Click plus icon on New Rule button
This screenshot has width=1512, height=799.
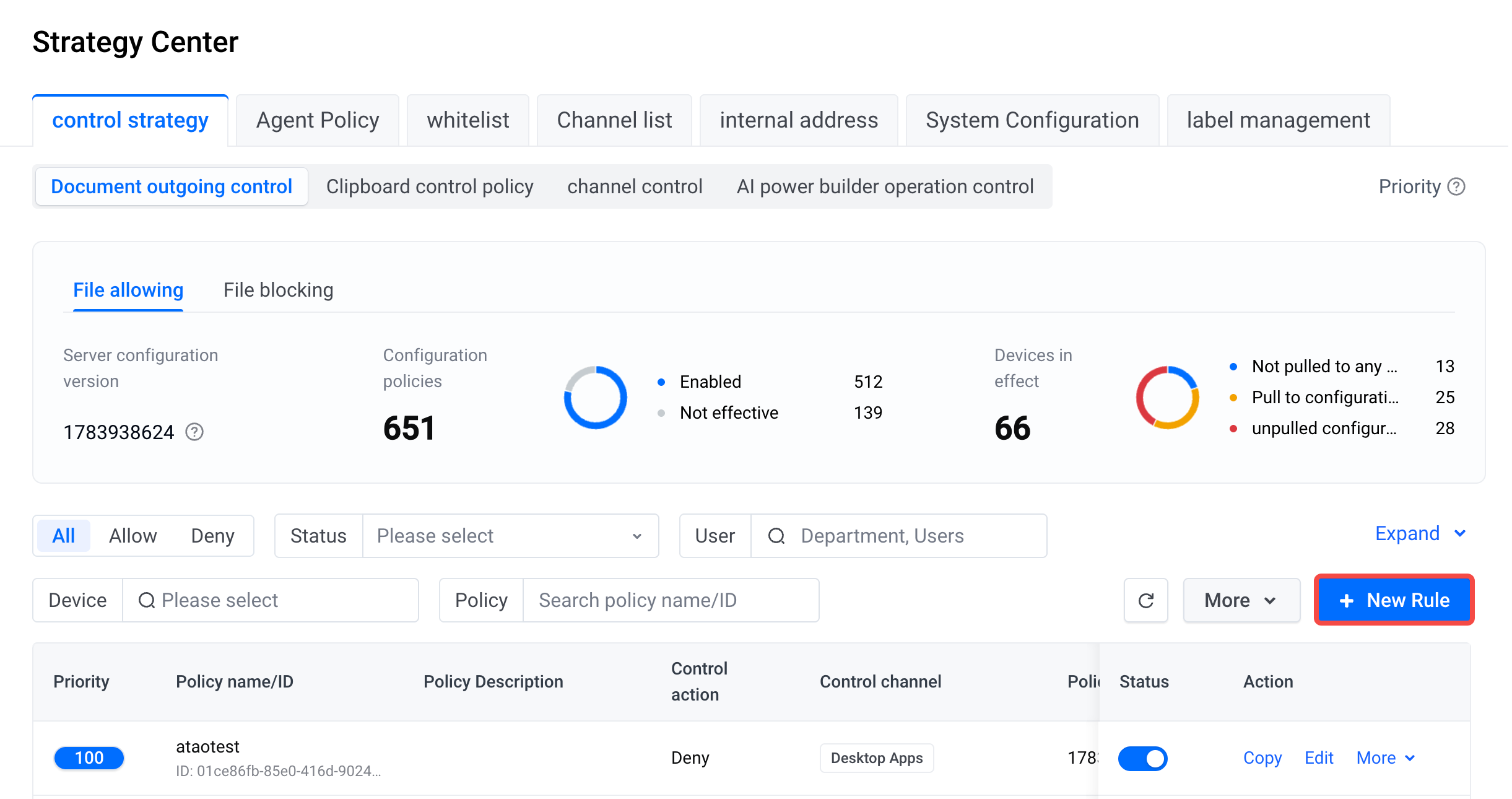1346,601
